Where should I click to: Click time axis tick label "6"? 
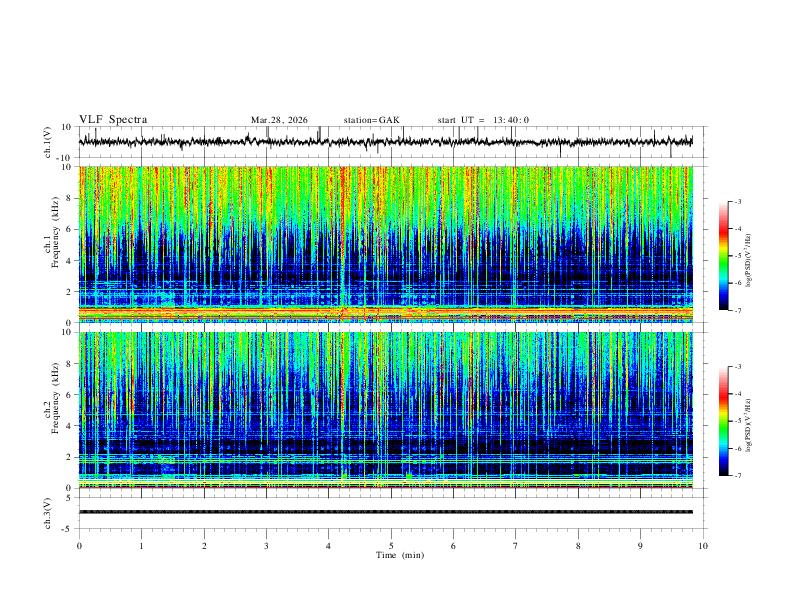[x=454, y=546]
